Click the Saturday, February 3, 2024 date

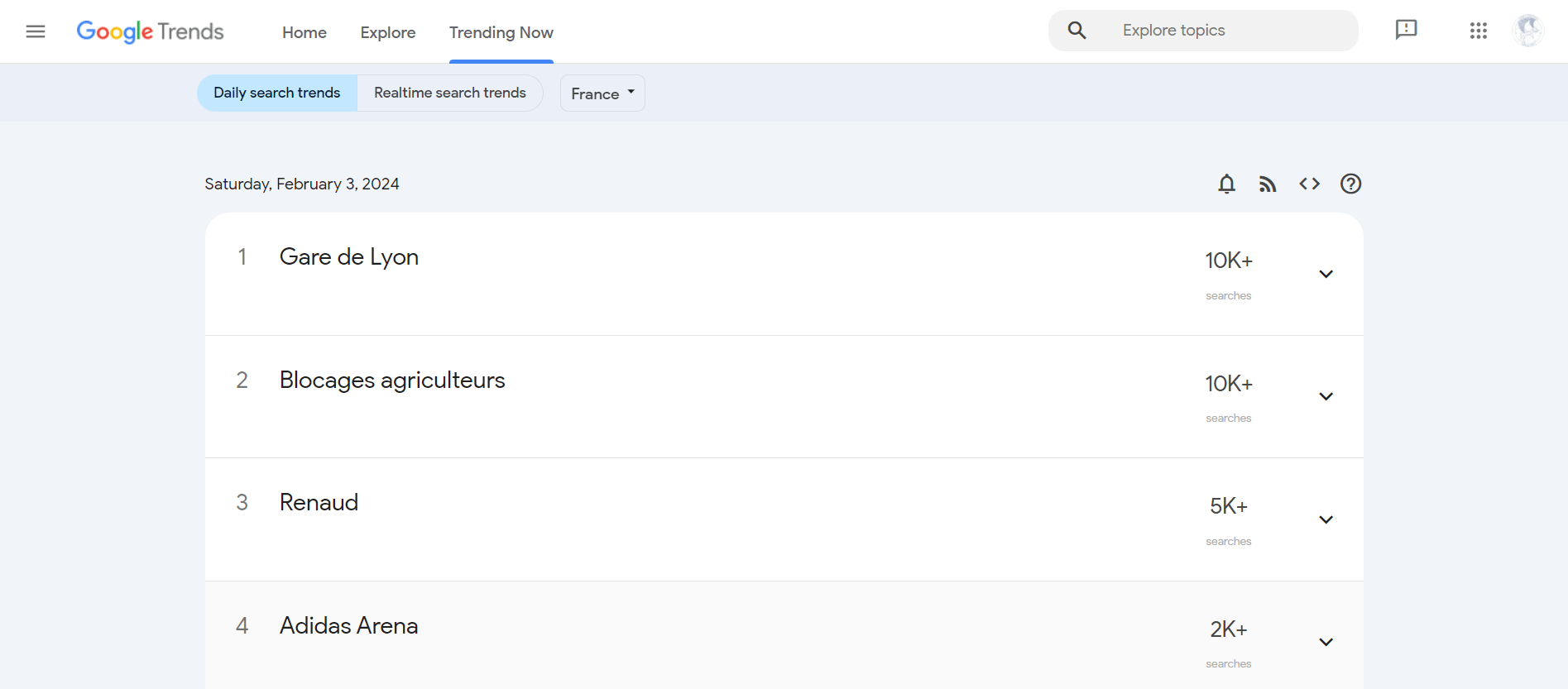coord(302,184)
